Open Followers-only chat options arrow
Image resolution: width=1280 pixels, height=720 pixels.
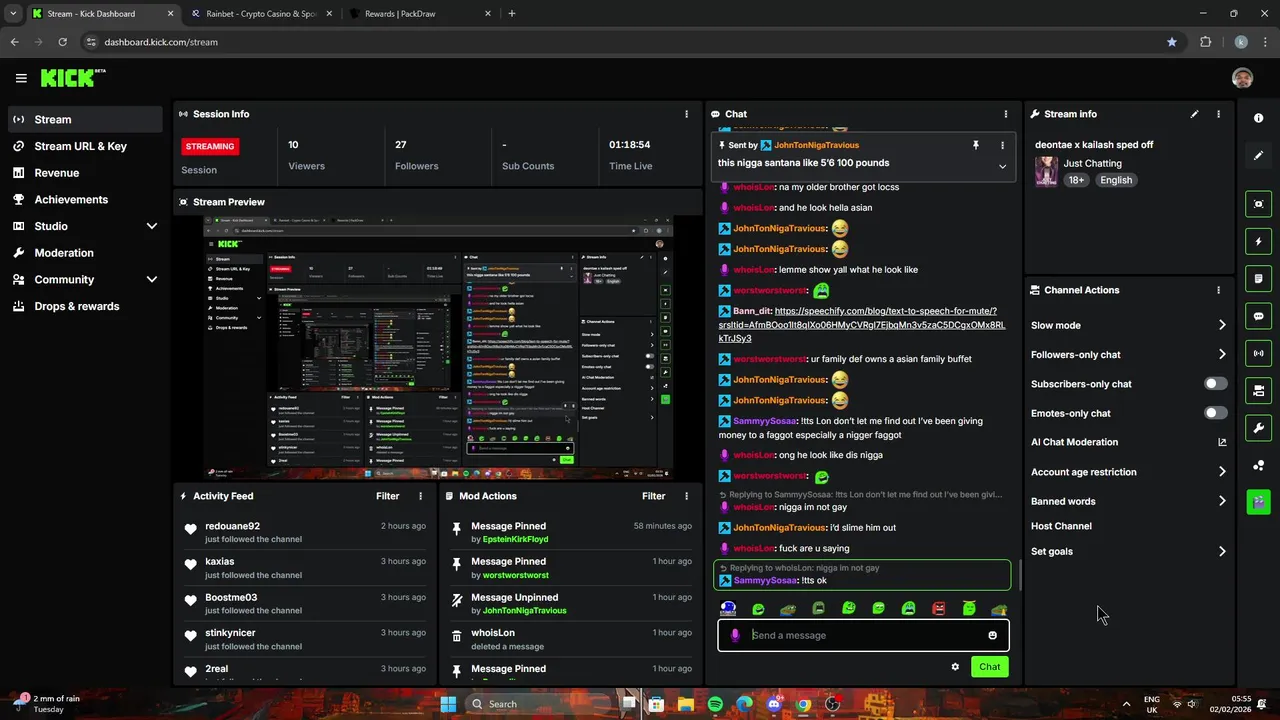tap(1222, 354)
